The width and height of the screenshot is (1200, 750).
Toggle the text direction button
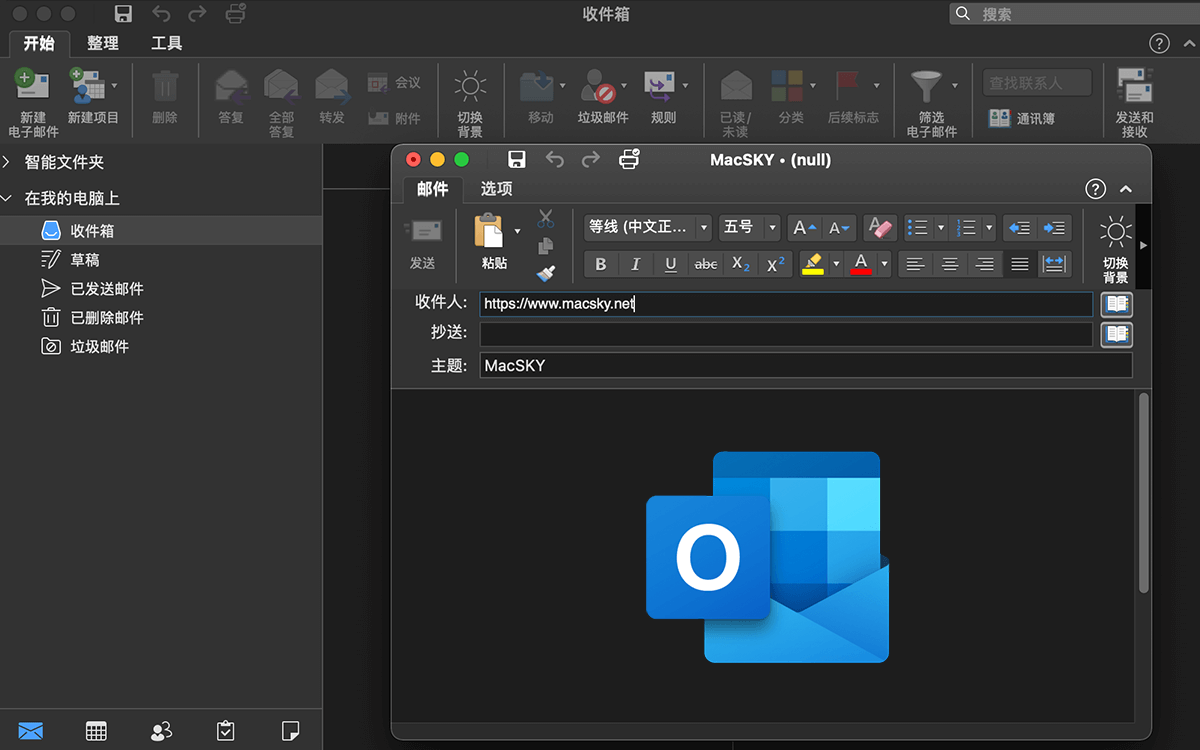[x=1054, y=264]
